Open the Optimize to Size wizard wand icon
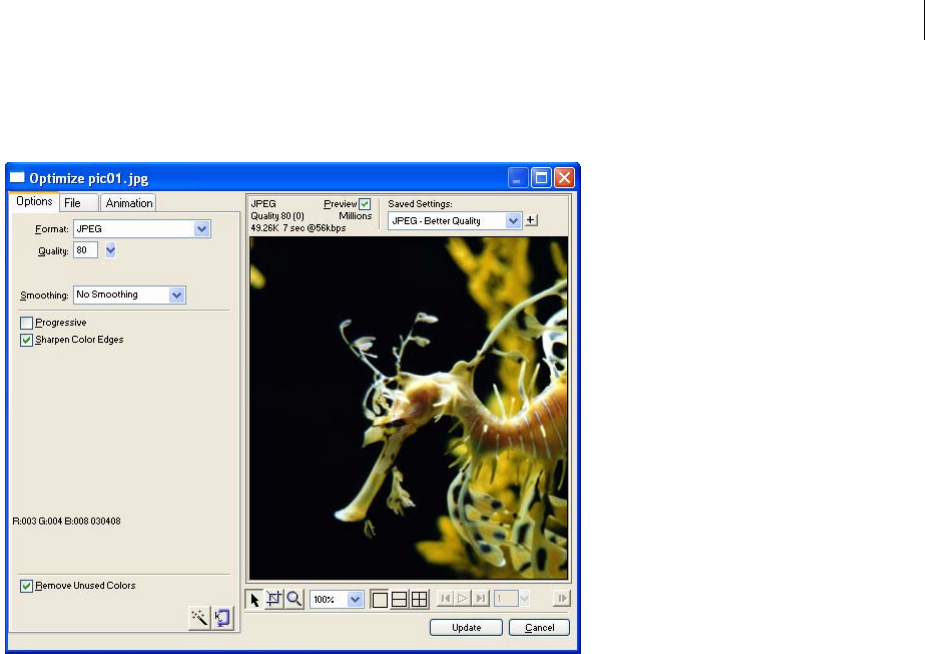 pyautogui.click(x=199, y=617)
